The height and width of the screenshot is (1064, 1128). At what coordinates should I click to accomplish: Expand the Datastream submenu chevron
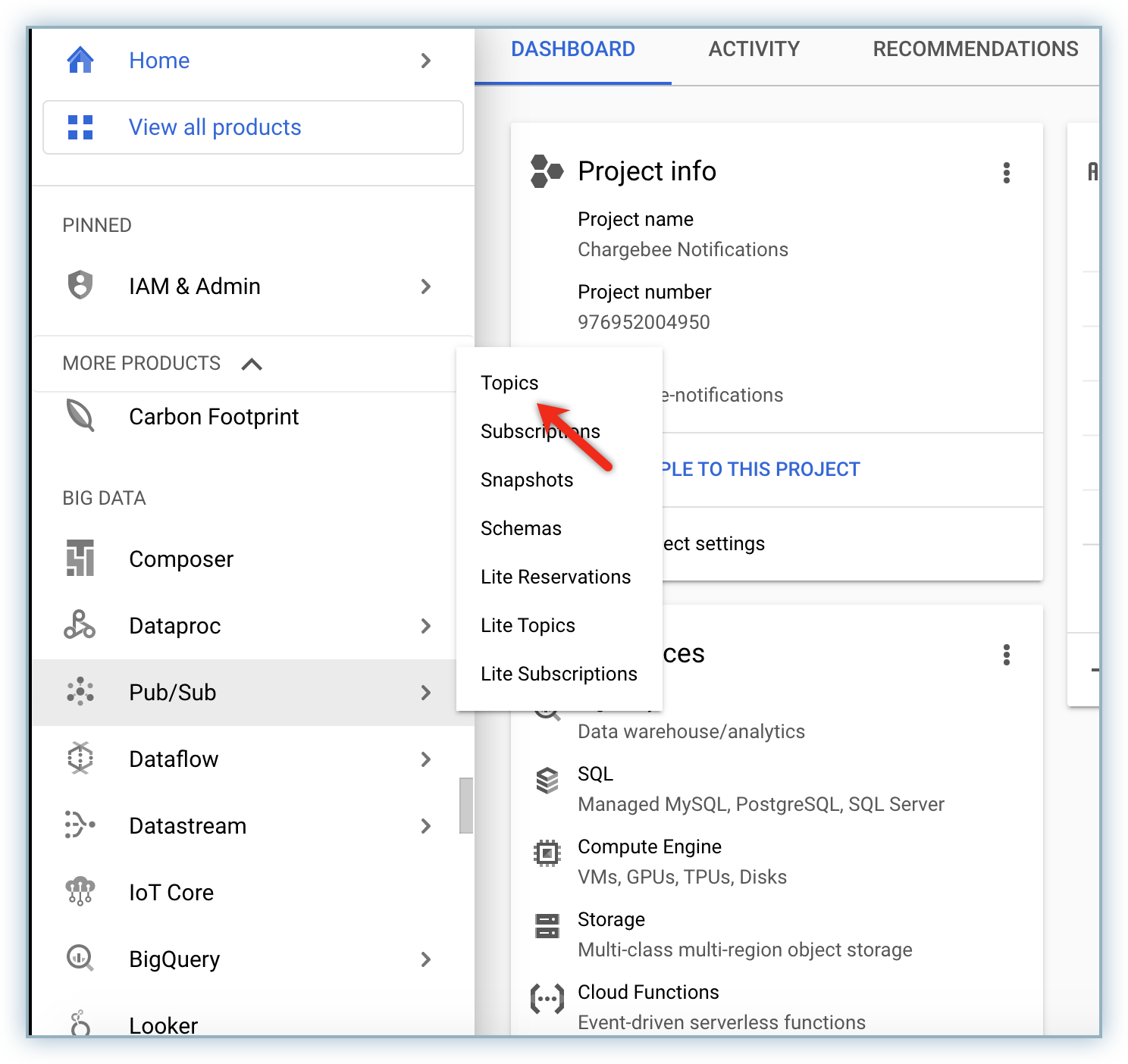pos(426,825)
